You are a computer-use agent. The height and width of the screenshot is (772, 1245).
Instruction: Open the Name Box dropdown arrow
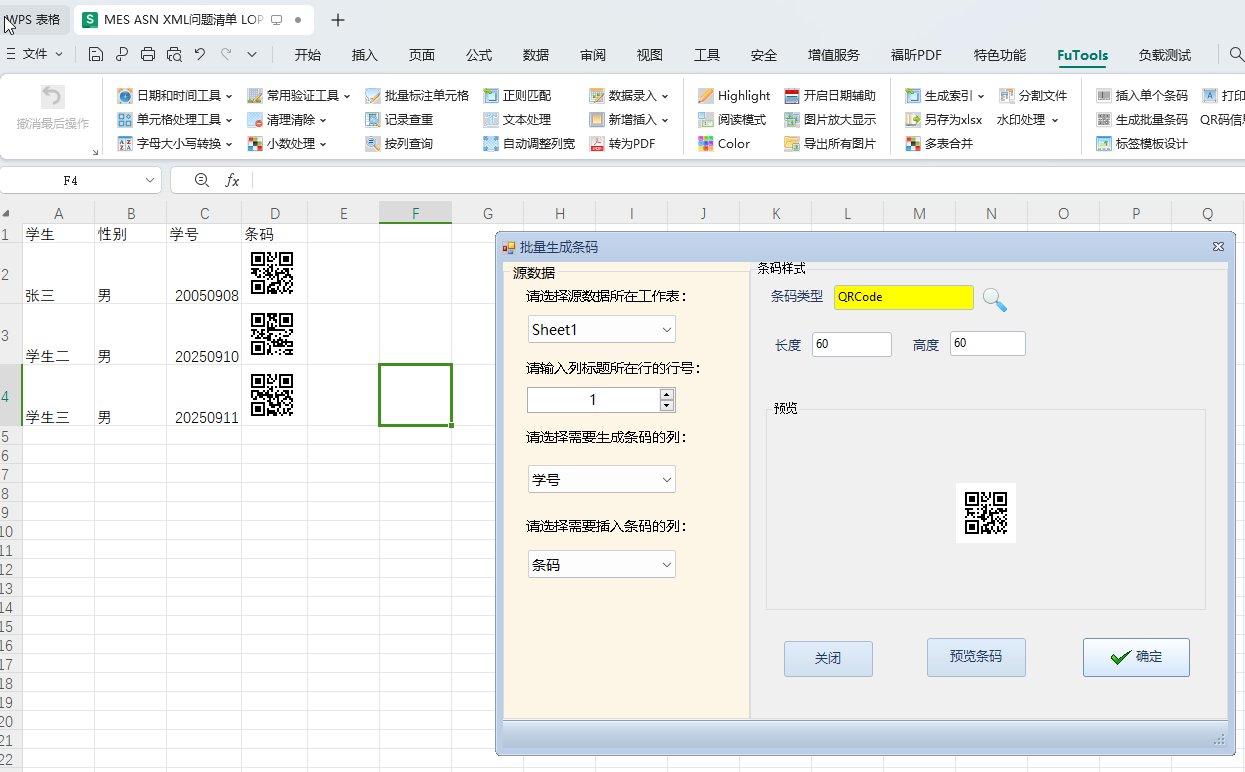151,180
